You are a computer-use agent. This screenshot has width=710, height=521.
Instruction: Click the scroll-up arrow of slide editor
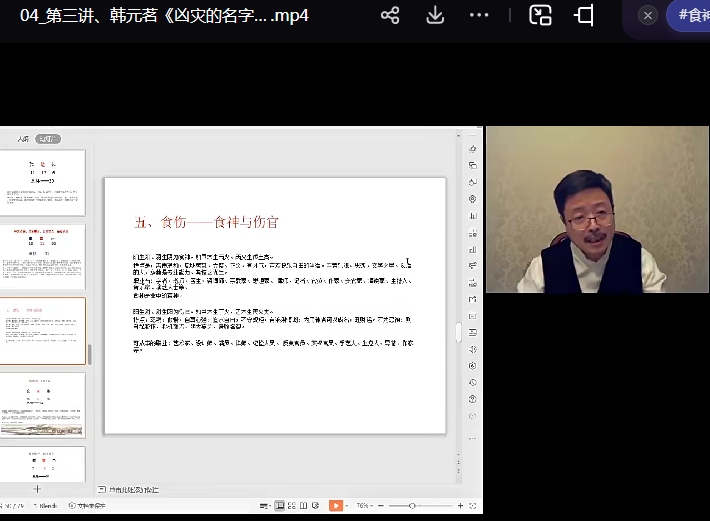(458, 135)
